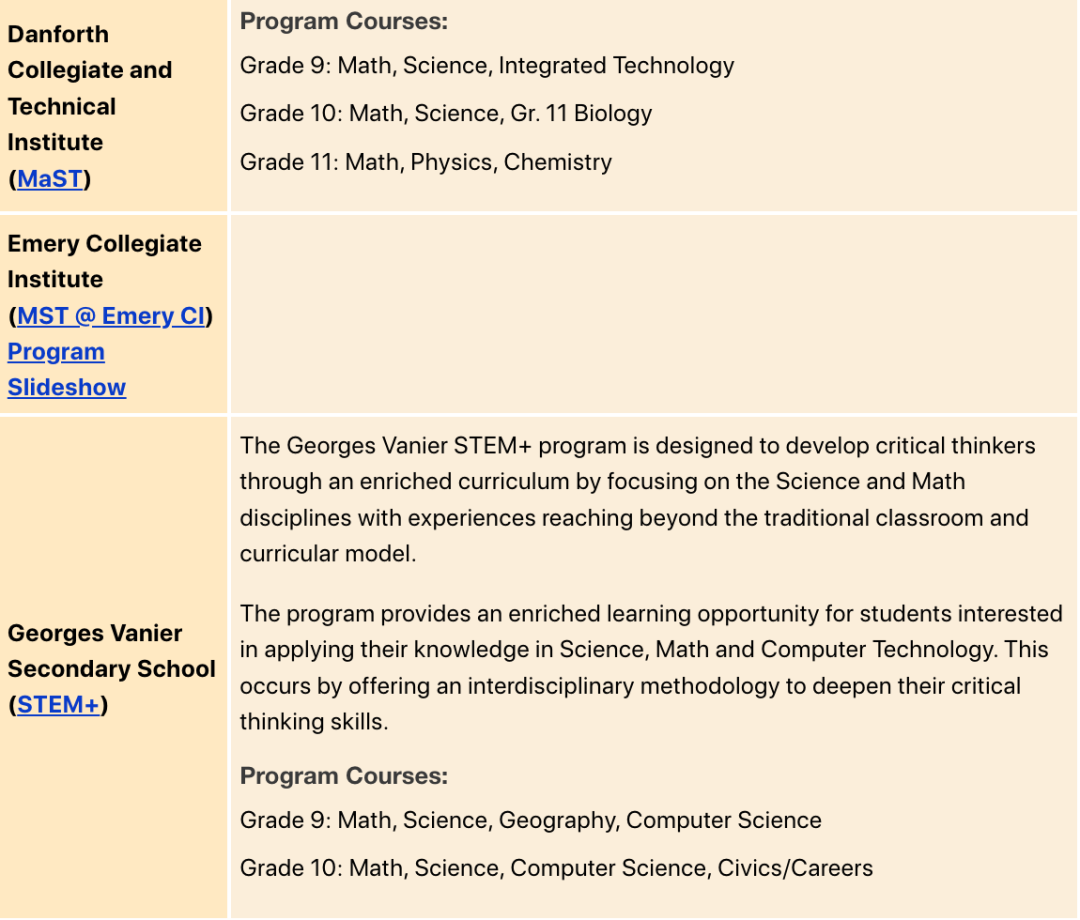Click the Grade 9 Geography, Computer Science line

tap(530, 821)
